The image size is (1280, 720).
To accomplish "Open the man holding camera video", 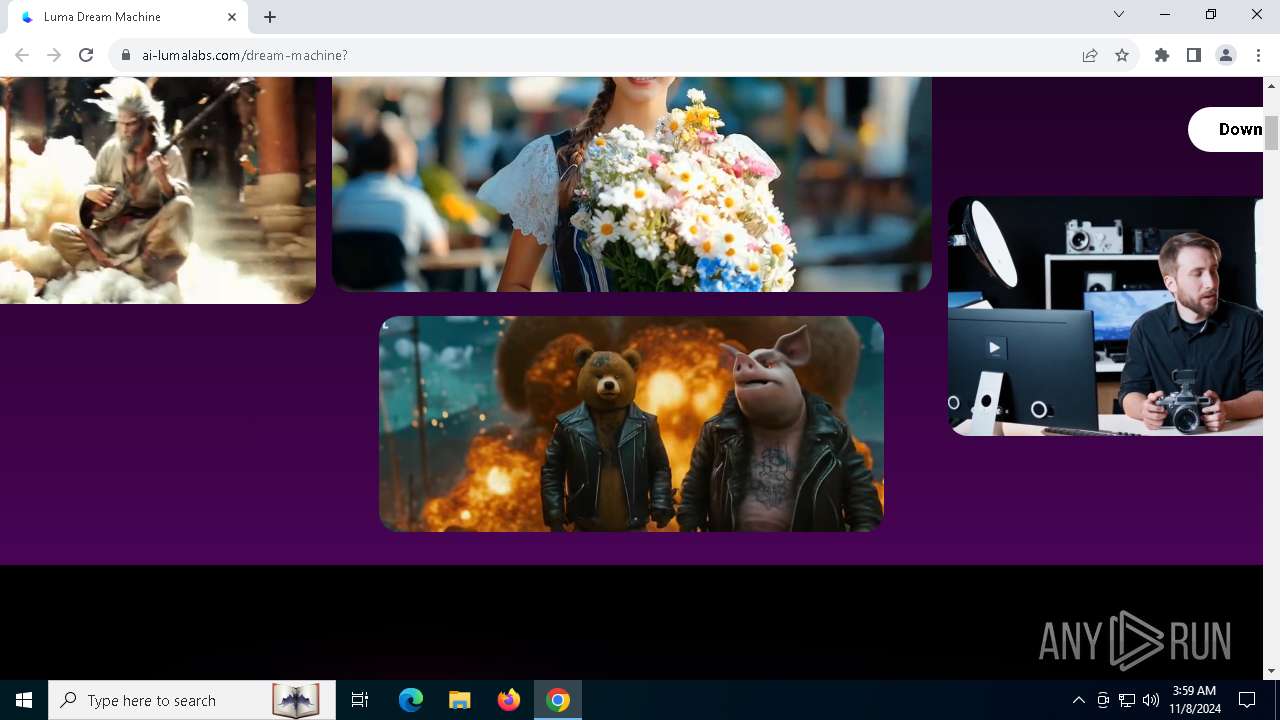I will [x=1106, y=316].
